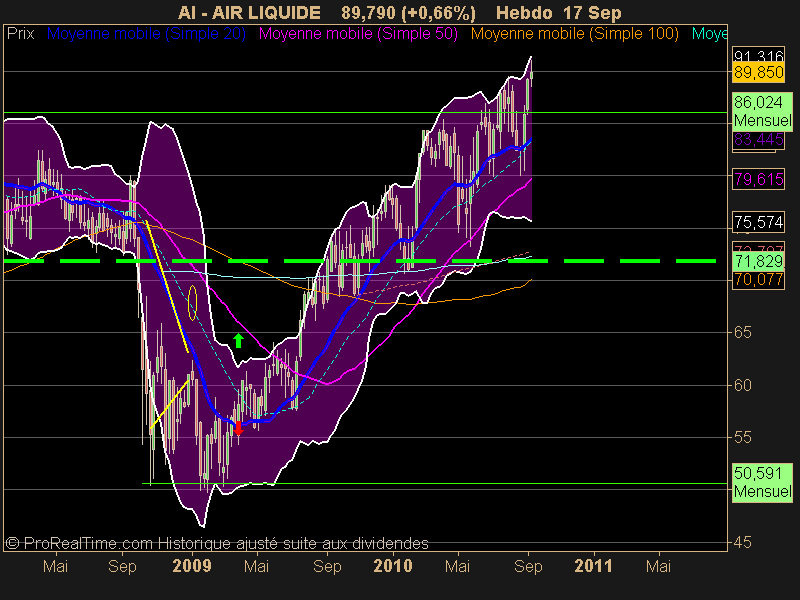Click the 70,077 orange average price tag

[x=758, y=280]
